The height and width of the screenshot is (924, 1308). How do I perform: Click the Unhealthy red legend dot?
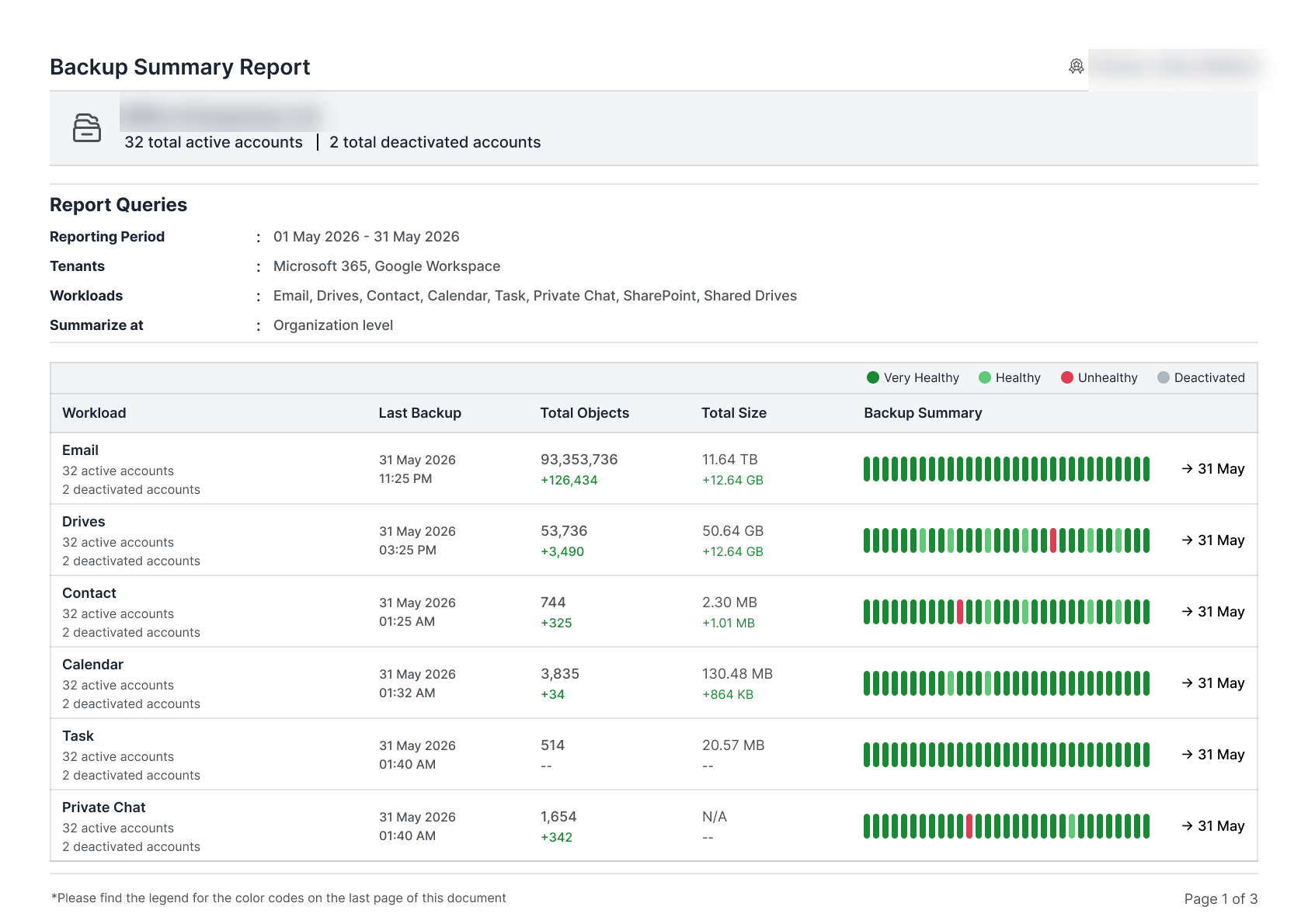[1067, 377]
